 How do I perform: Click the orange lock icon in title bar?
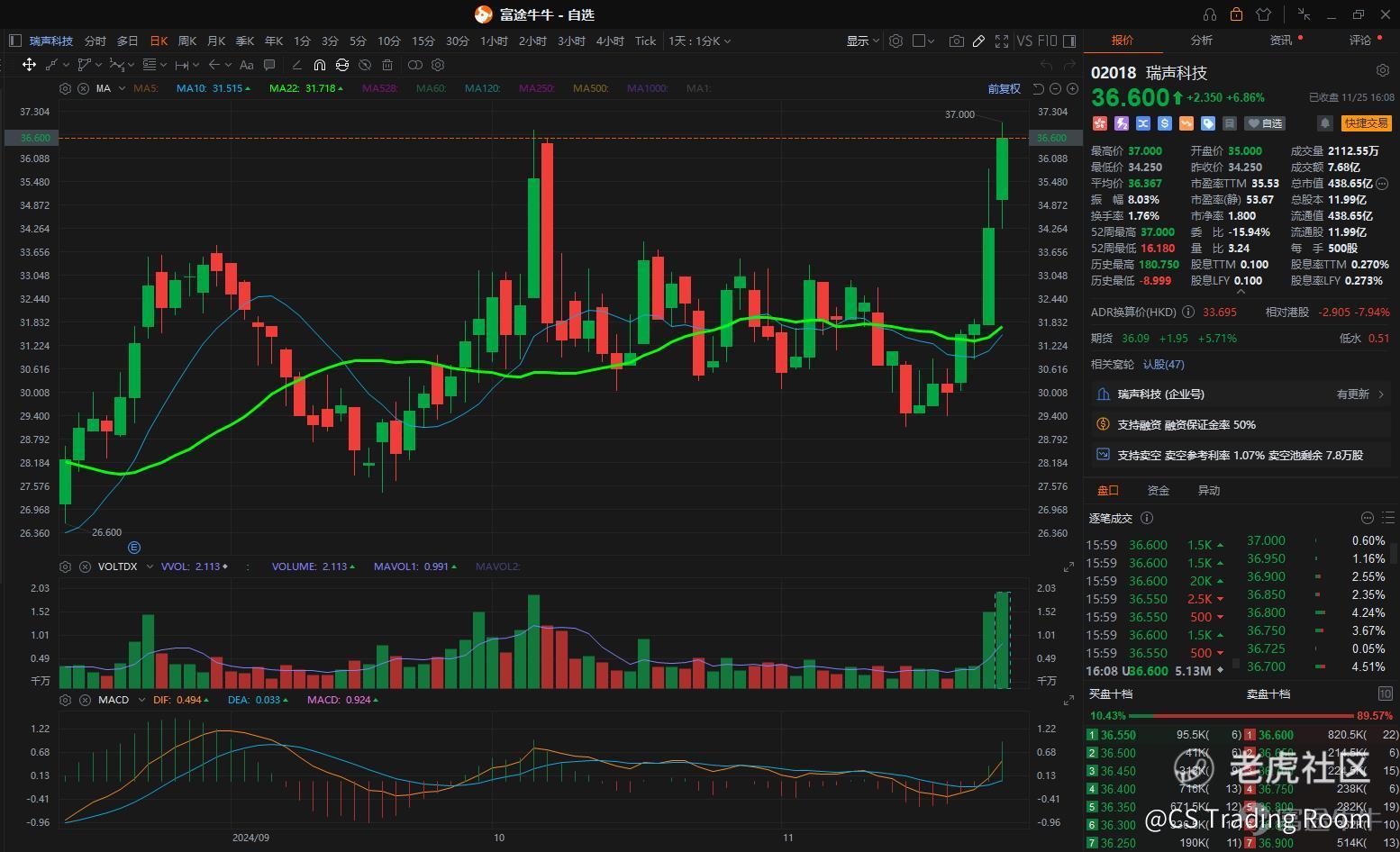click(x=1236, y=14)
